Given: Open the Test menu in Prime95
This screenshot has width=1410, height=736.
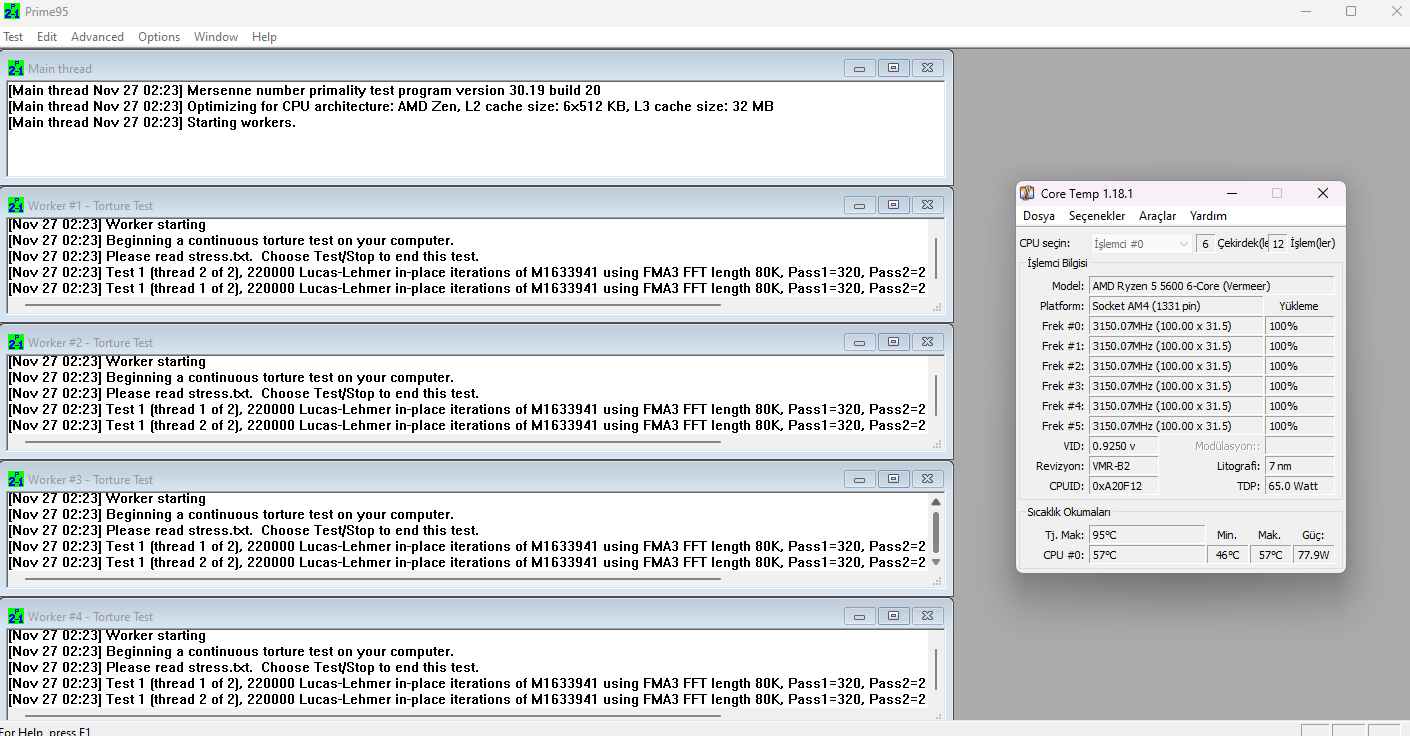Looking at the screenshot, I should (x=13, y=37).
